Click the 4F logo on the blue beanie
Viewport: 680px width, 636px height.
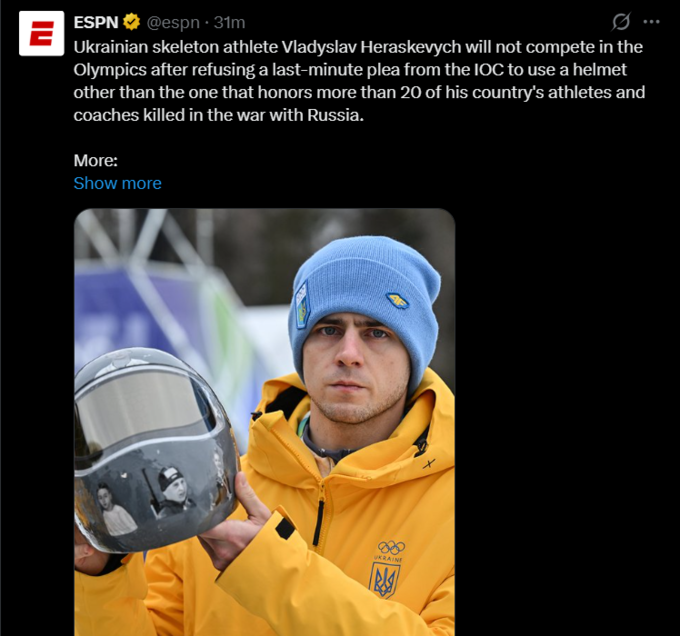[398, 300]
